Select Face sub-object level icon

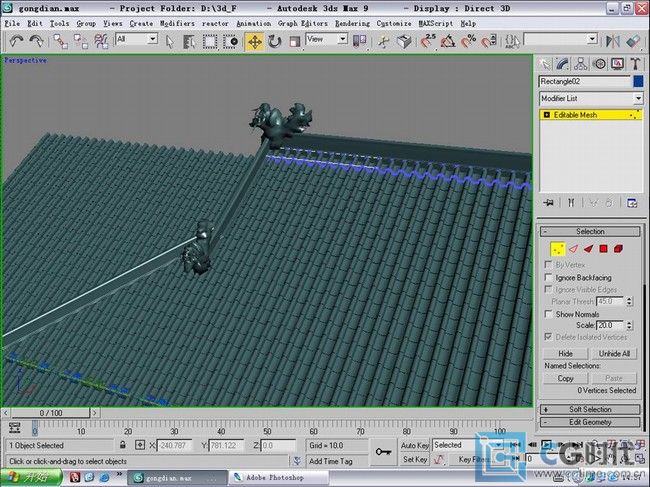click(588, 249)
